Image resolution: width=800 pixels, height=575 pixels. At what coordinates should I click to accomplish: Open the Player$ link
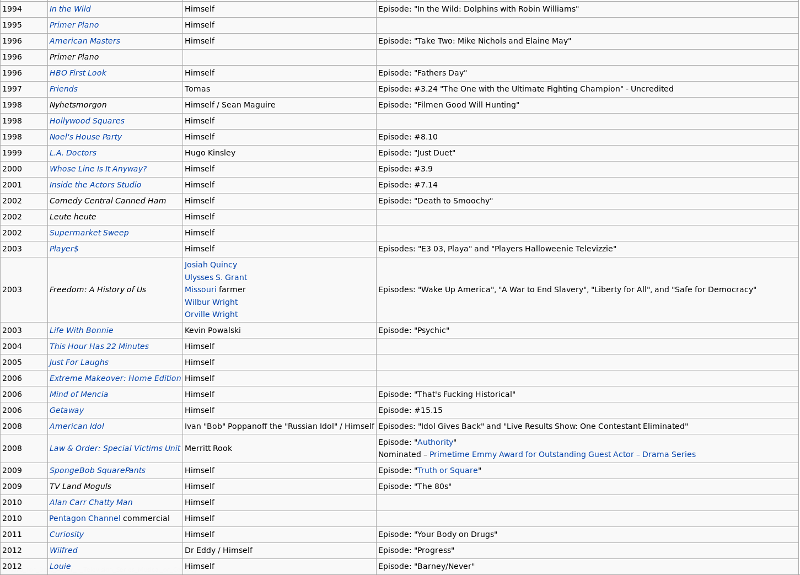64,248
